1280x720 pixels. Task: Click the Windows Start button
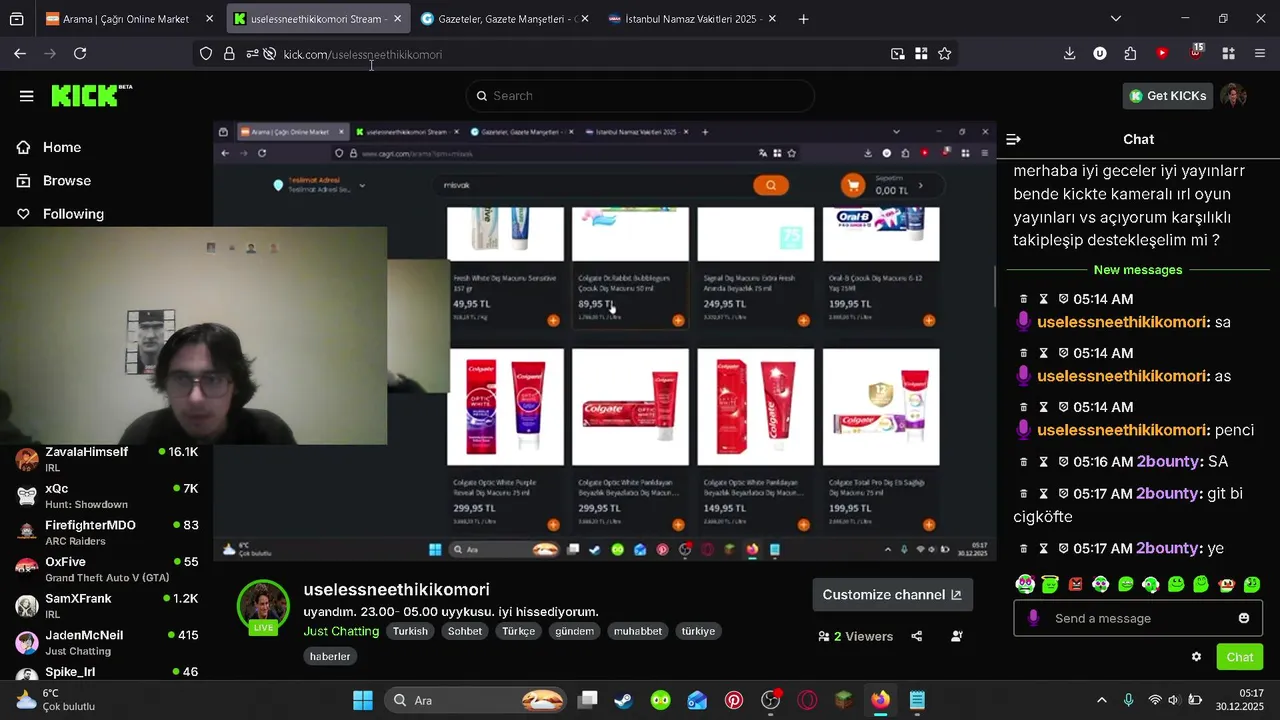(x=362, y=700)
